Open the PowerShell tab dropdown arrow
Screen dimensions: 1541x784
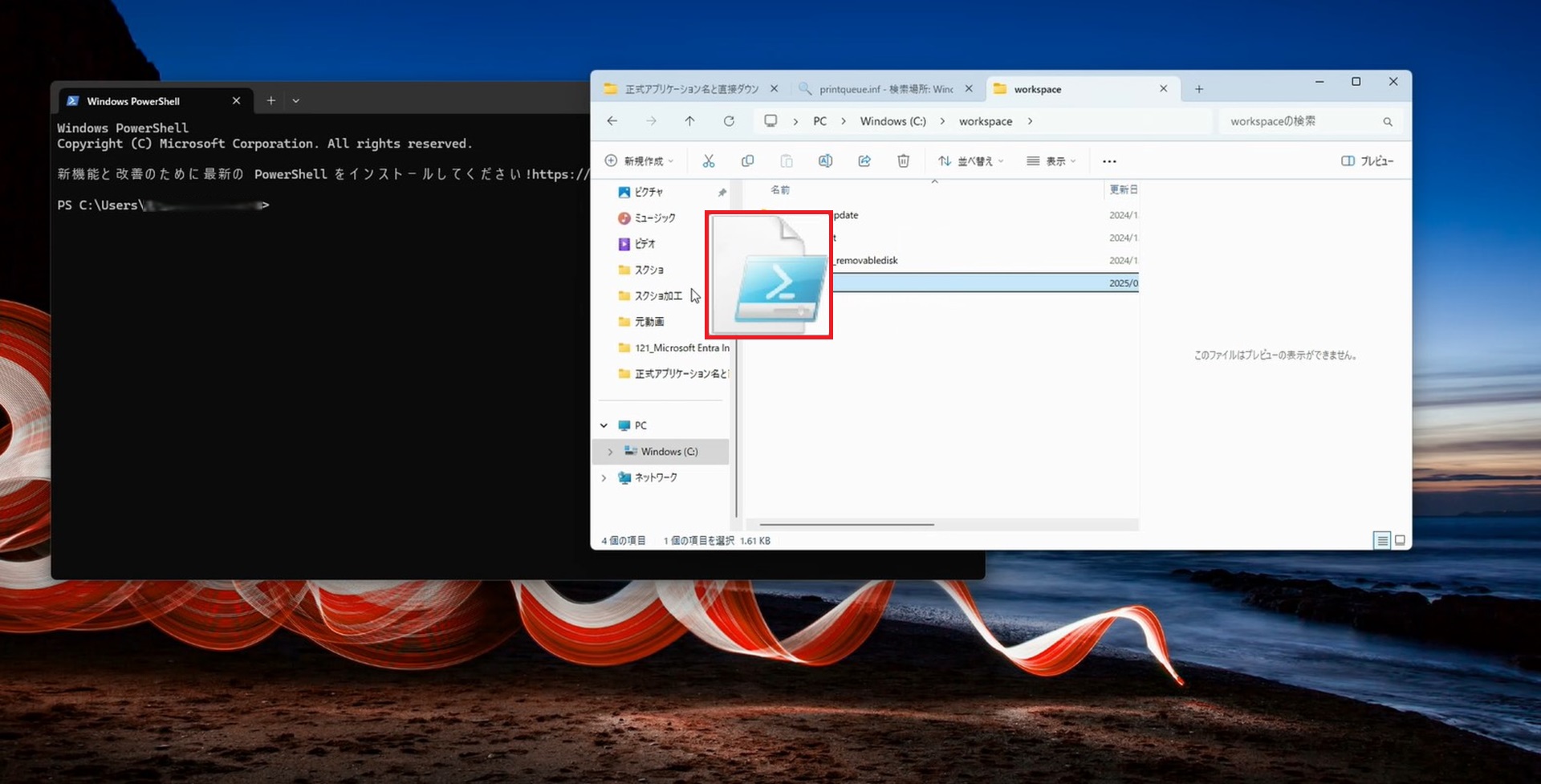tap(296, 101)
